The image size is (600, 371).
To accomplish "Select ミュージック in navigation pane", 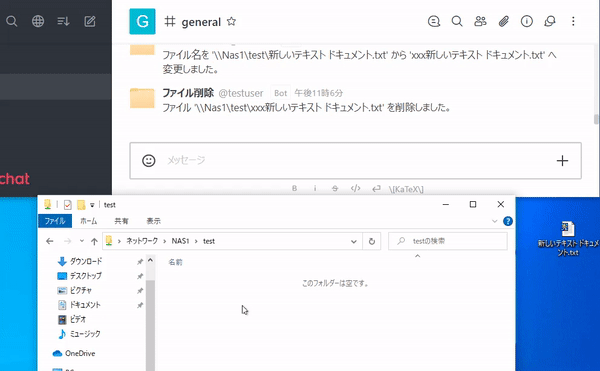I will pyautogui.click(x=79, y=334).
